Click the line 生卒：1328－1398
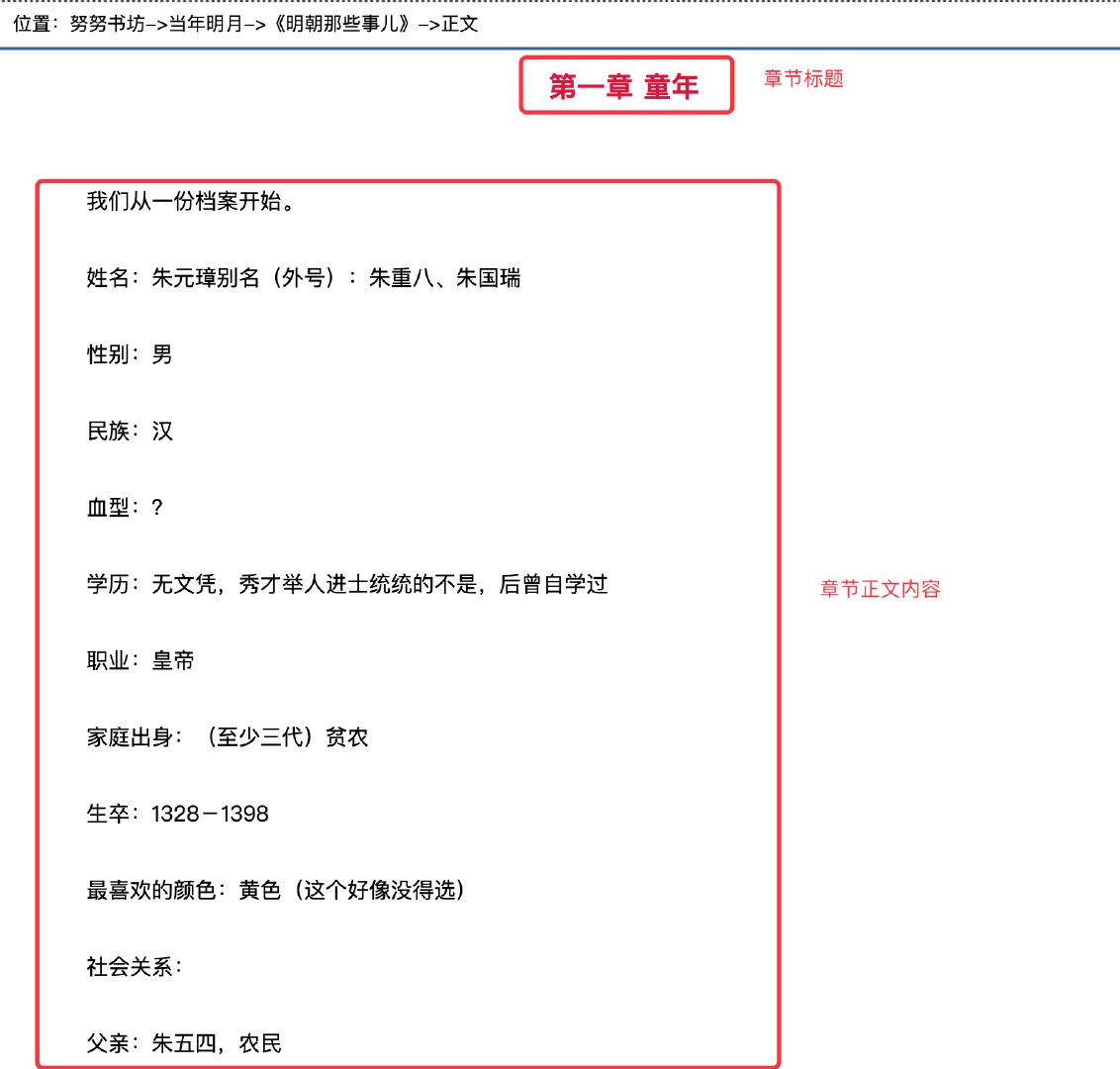Screen dimensions: 1120x1069 point(178,814)
